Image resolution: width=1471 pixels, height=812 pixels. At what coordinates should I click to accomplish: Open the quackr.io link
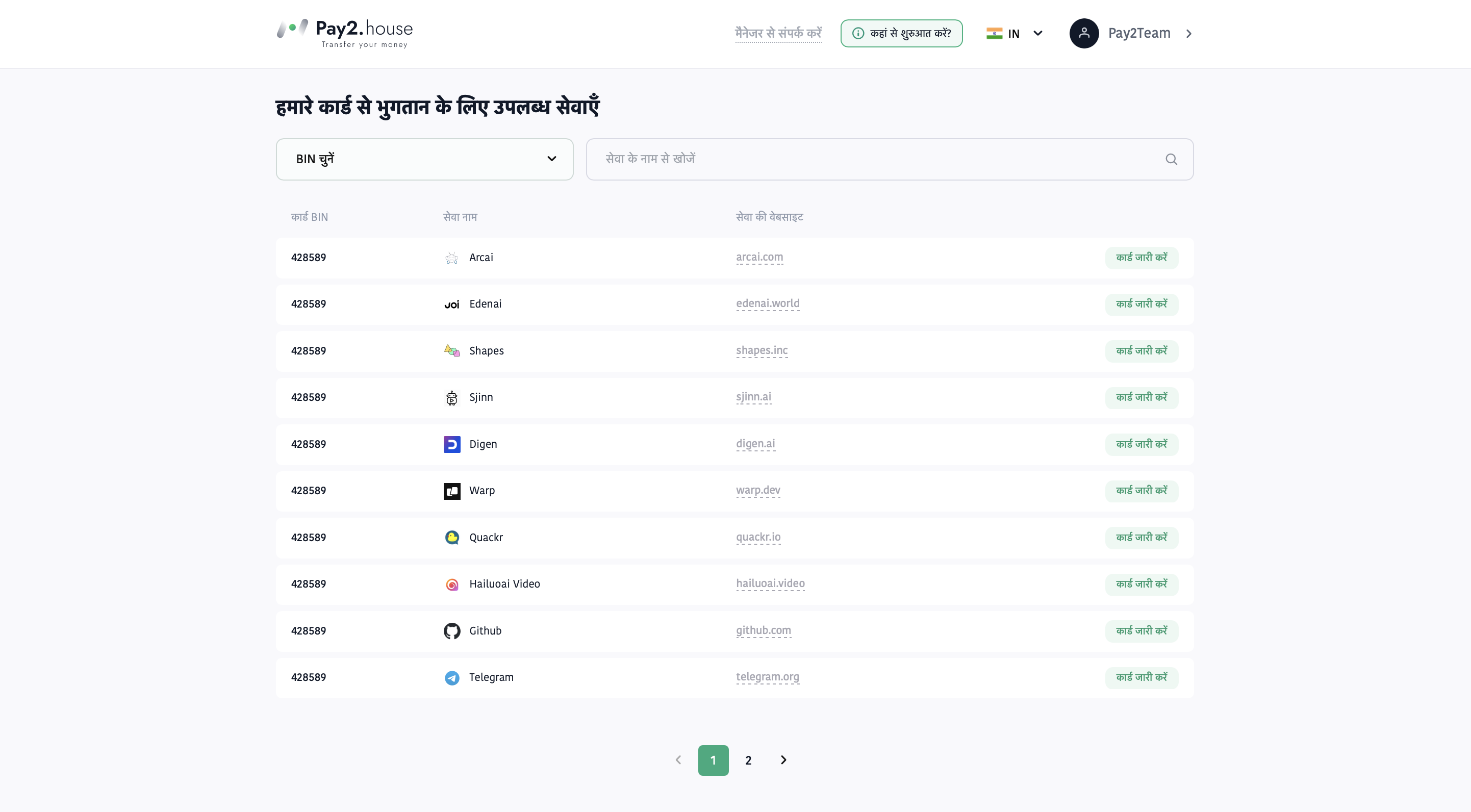coord(758,537)
